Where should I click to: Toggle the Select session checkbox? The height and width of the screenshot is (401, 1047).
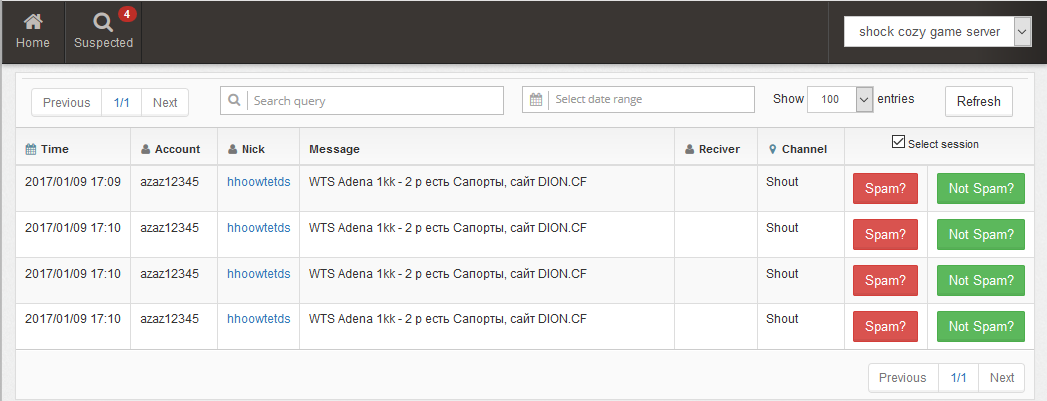coord(898,142)
